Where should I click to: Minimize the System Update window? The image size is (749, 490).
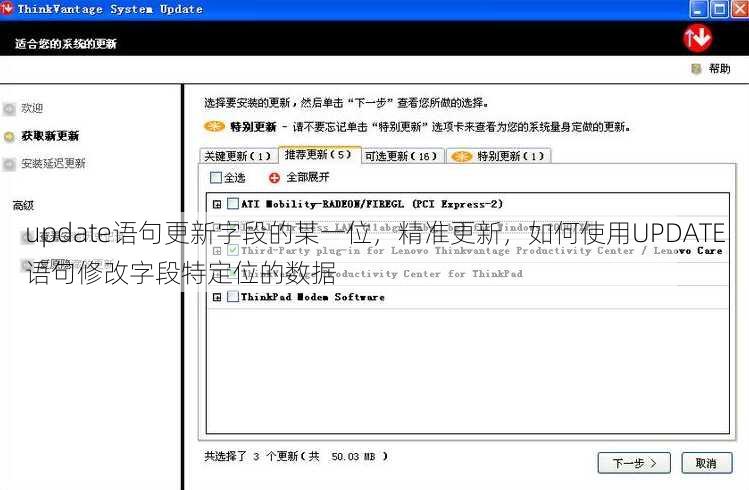click(698, 9)
